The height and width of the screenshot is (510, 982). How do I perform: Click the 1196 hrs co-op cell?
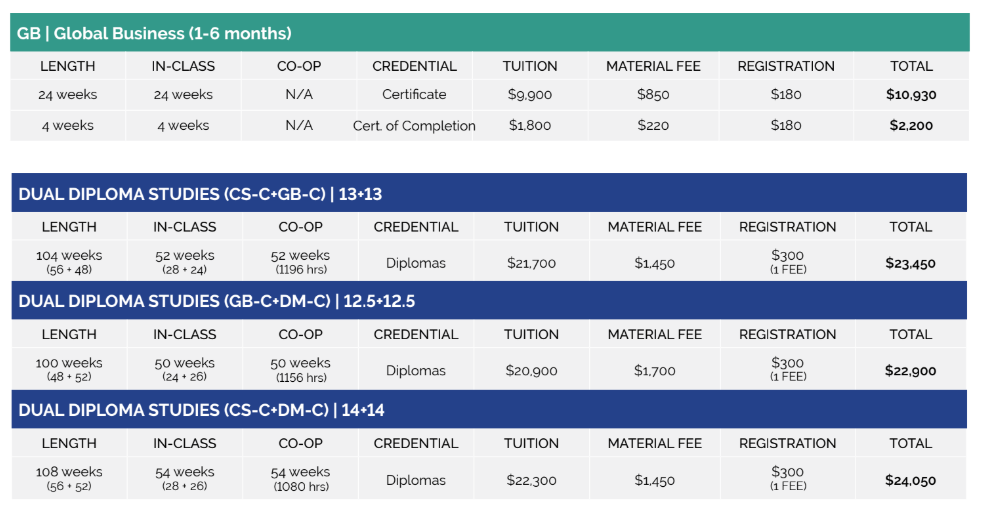(x=300, y=270)
